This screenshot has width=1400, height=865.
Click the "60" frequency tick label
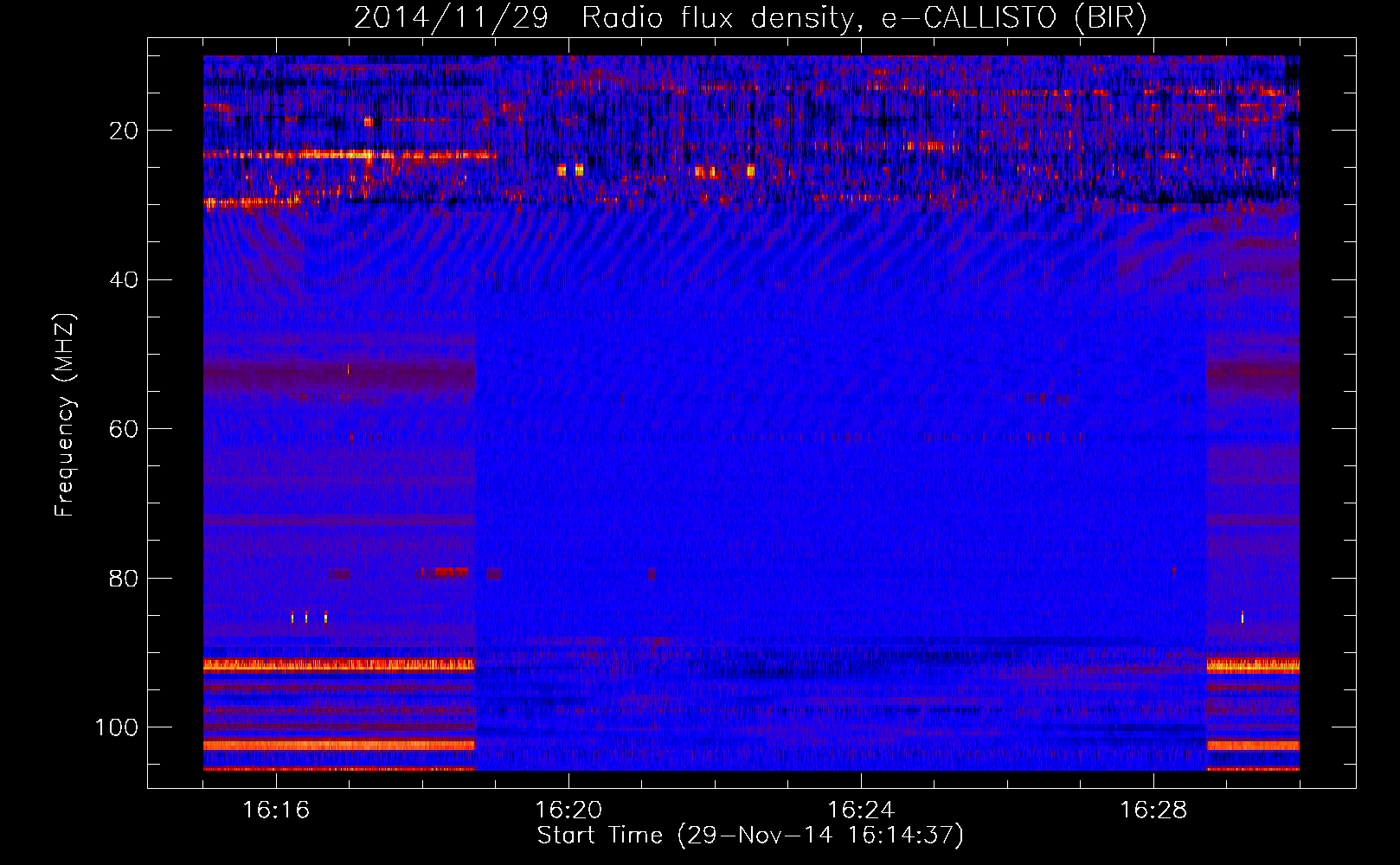(124, 429)
